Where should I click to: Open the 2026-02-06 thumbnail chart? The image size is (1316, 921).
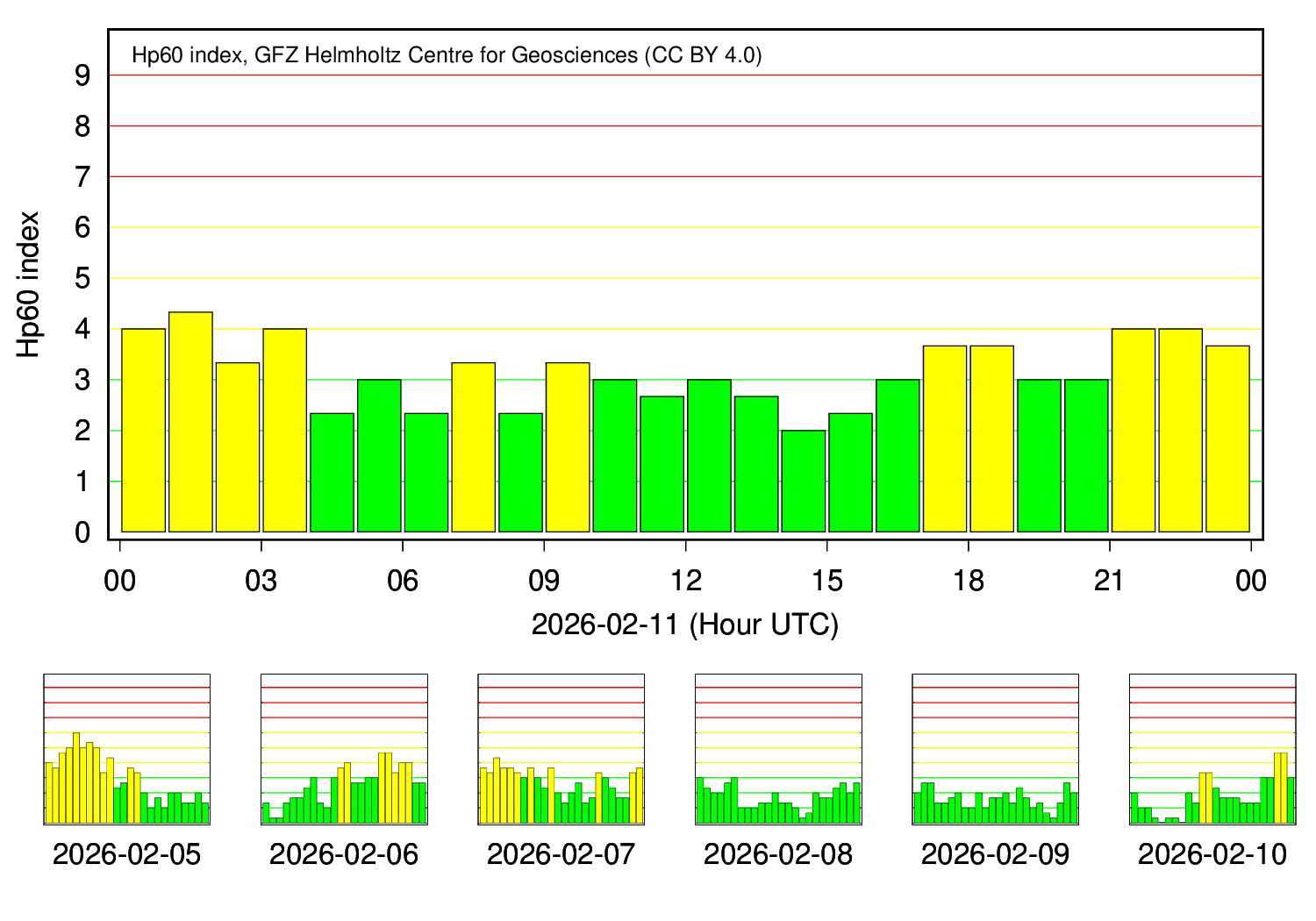[x=344, y=749]
